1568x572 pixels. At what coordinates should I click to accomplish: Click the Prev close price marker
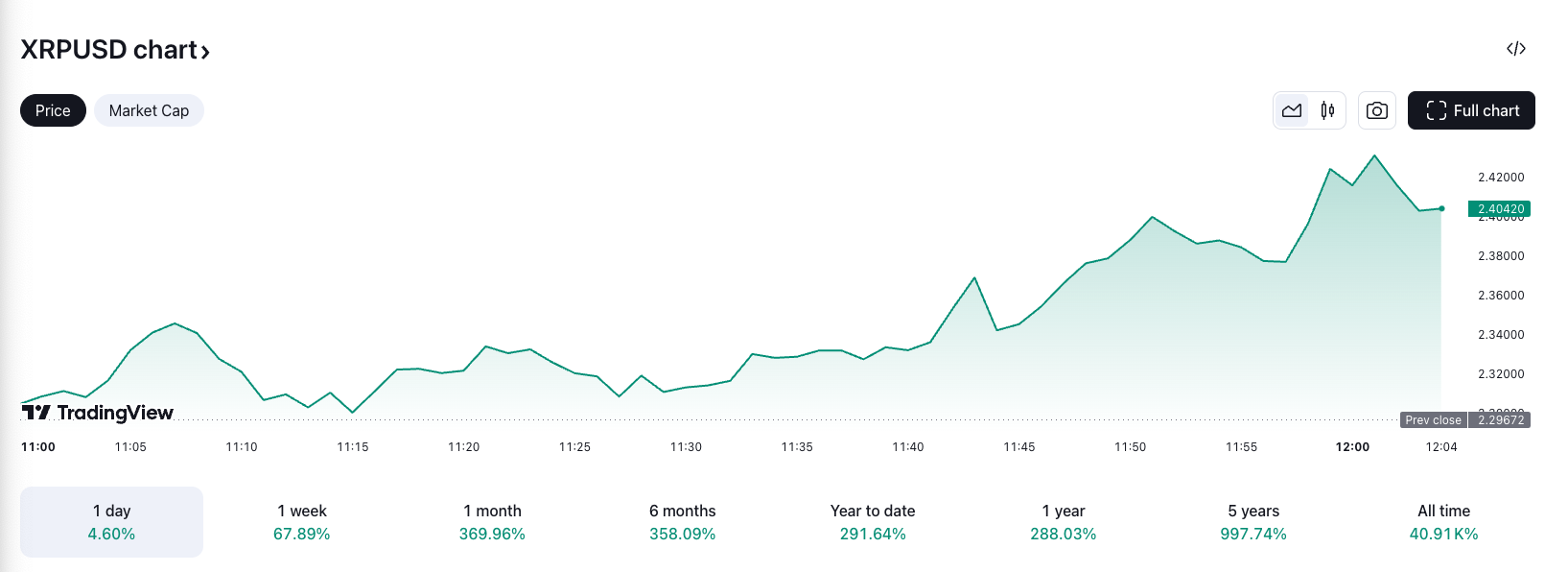(x=1434, y=420)
